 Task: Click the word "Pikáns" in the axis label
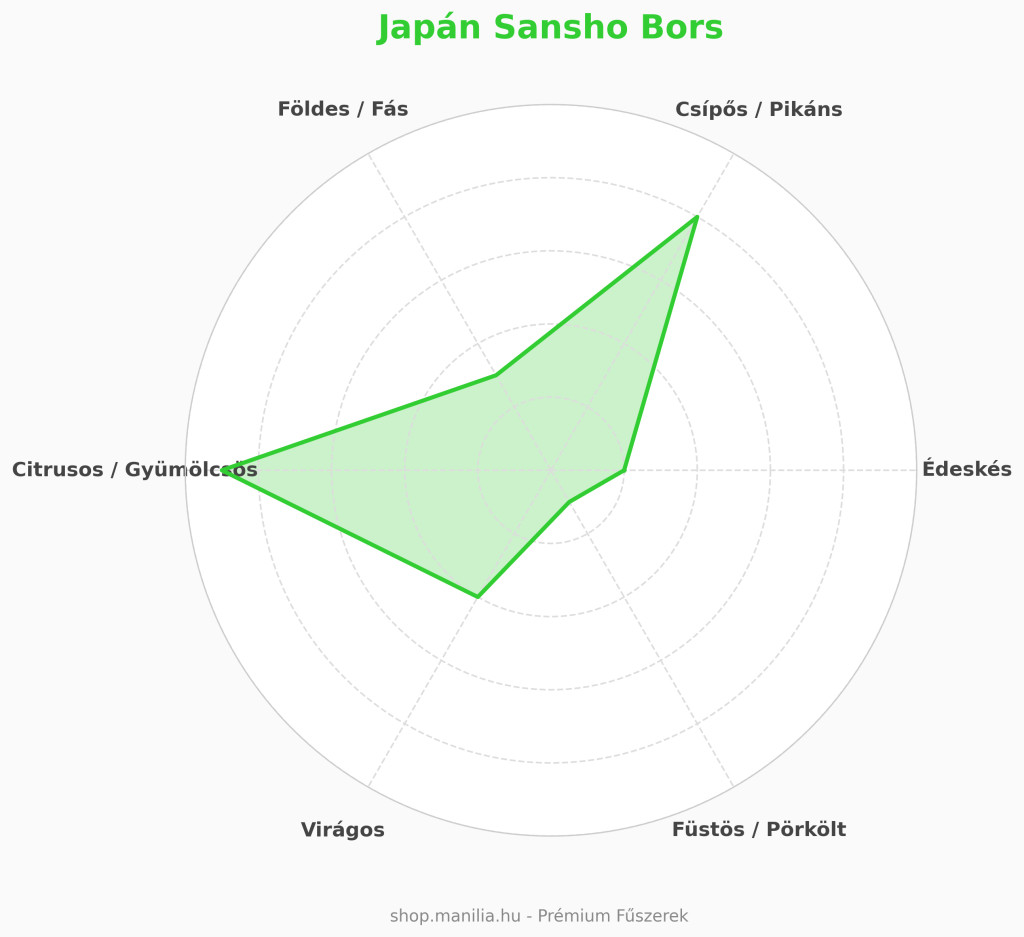(805, 109)
